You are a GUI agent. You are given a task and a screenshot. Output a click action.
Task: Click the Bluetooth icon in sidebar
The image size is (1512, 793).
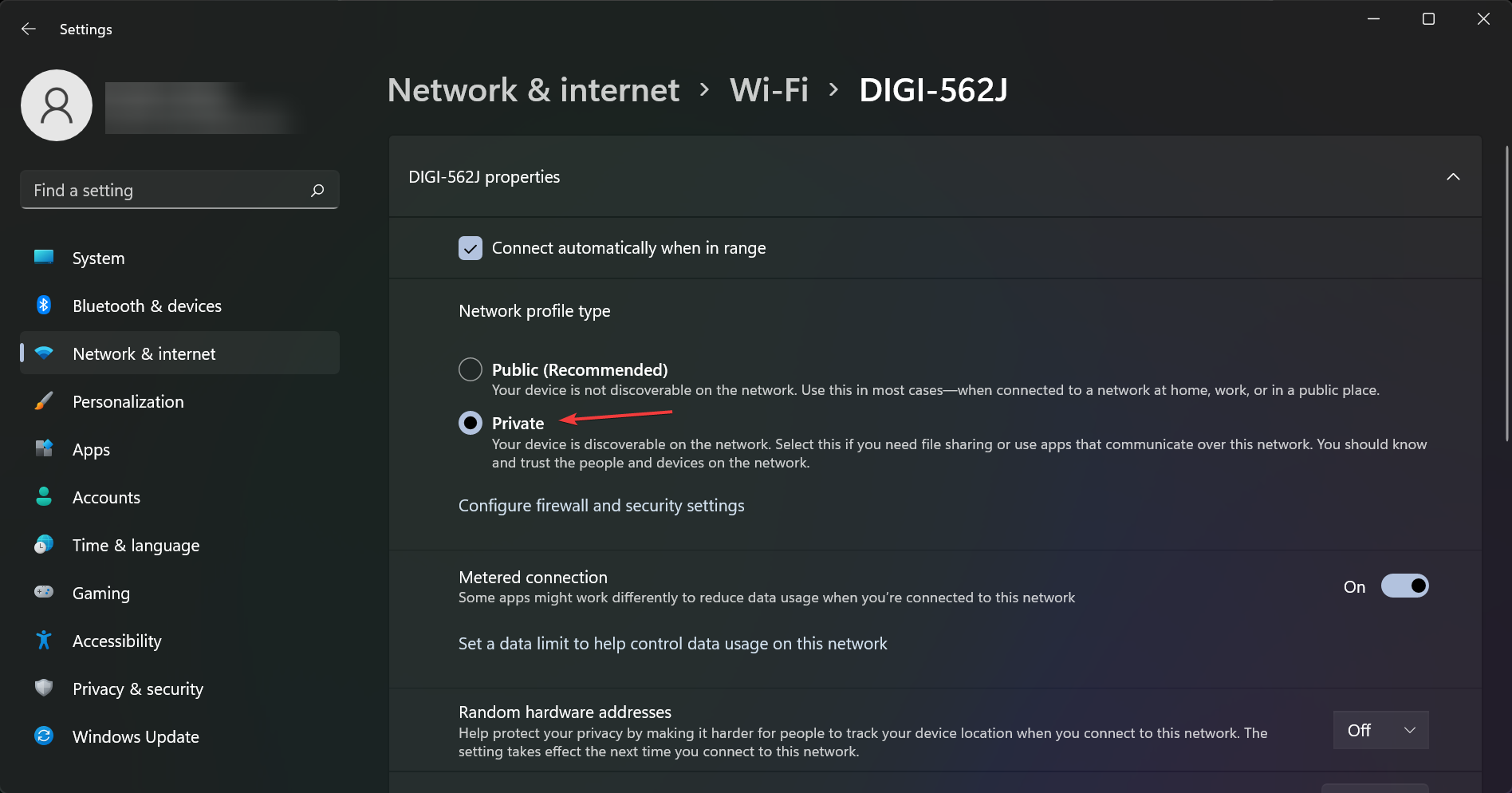click(x=44, y=305)
